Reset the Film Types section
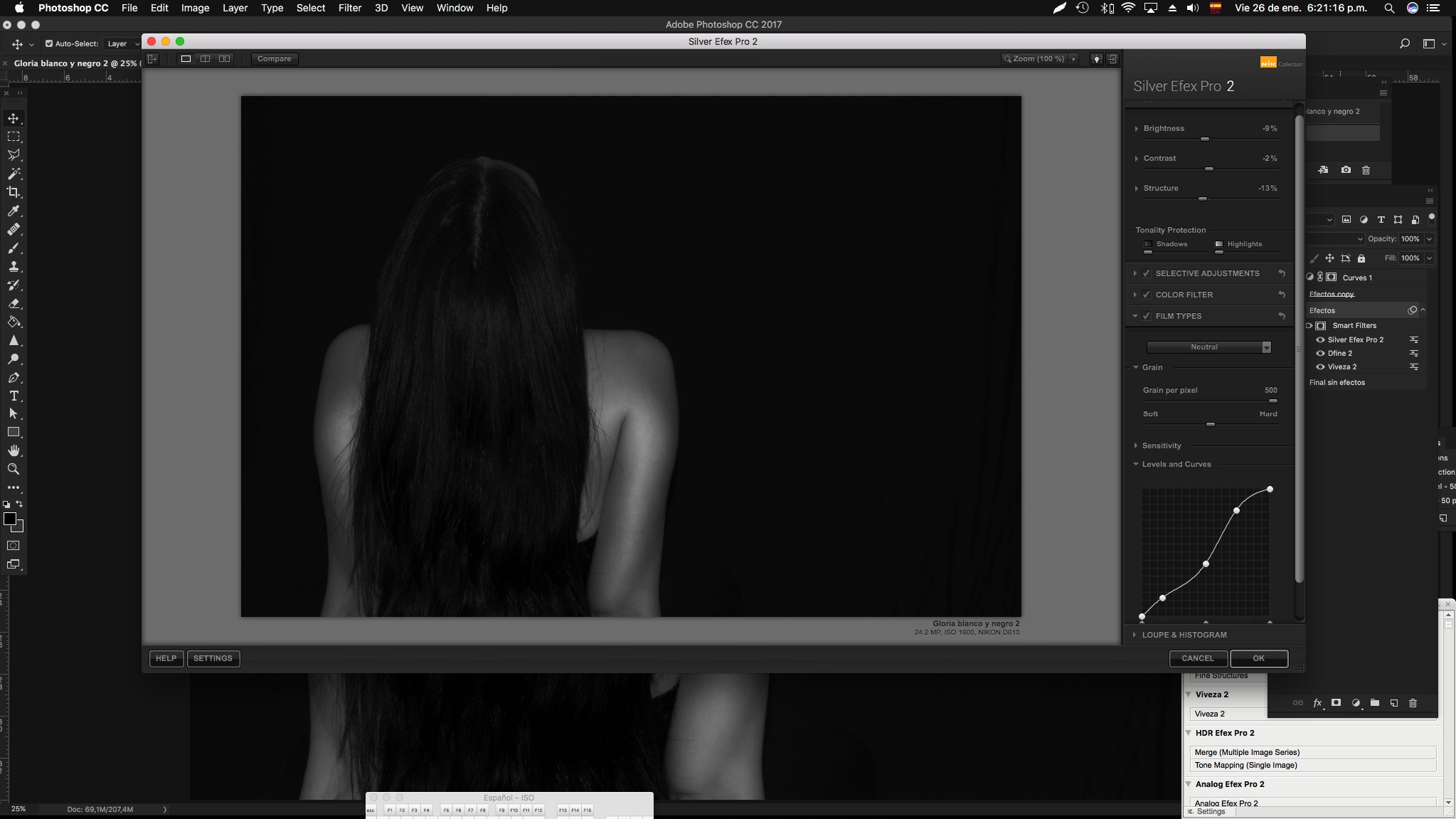 pos(1282,316)
